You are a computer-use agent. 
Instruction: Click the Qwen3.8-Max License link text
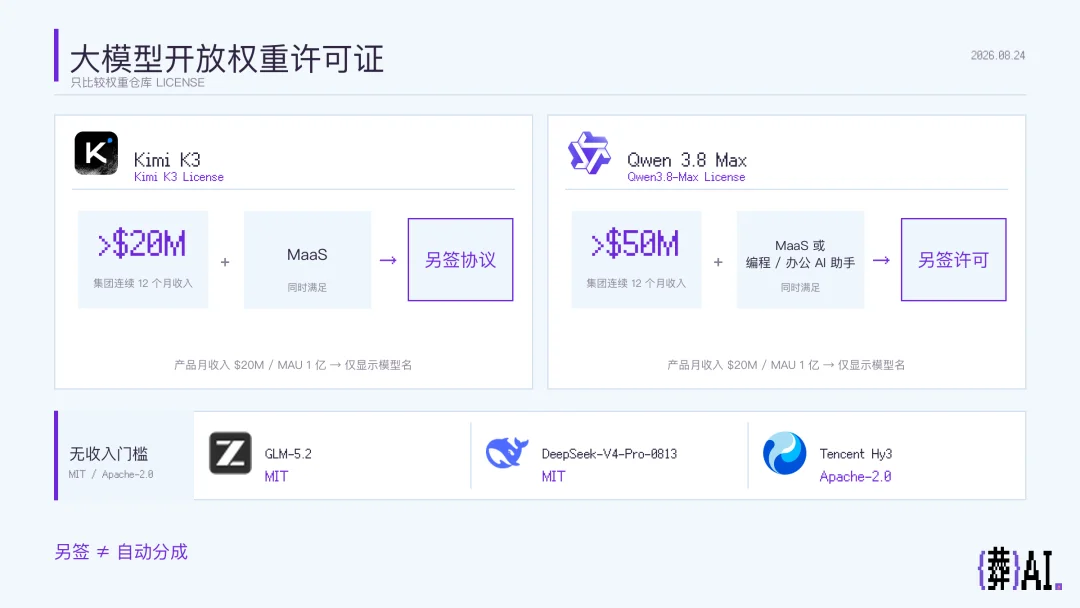pos(686,177)
